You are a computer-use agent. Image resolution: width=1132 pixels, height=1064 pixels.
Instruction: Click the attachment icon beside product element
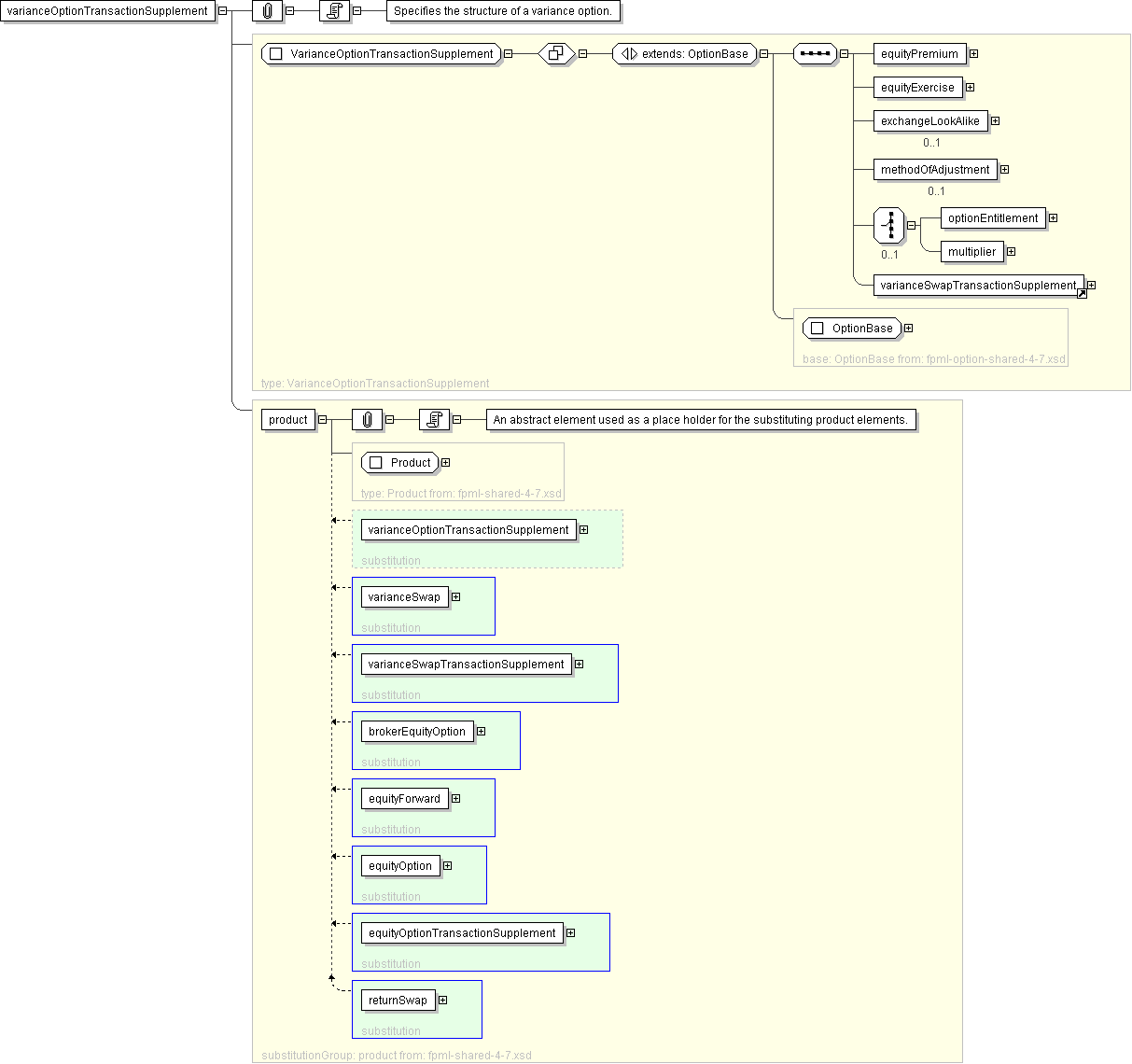[x=367, y=420]
